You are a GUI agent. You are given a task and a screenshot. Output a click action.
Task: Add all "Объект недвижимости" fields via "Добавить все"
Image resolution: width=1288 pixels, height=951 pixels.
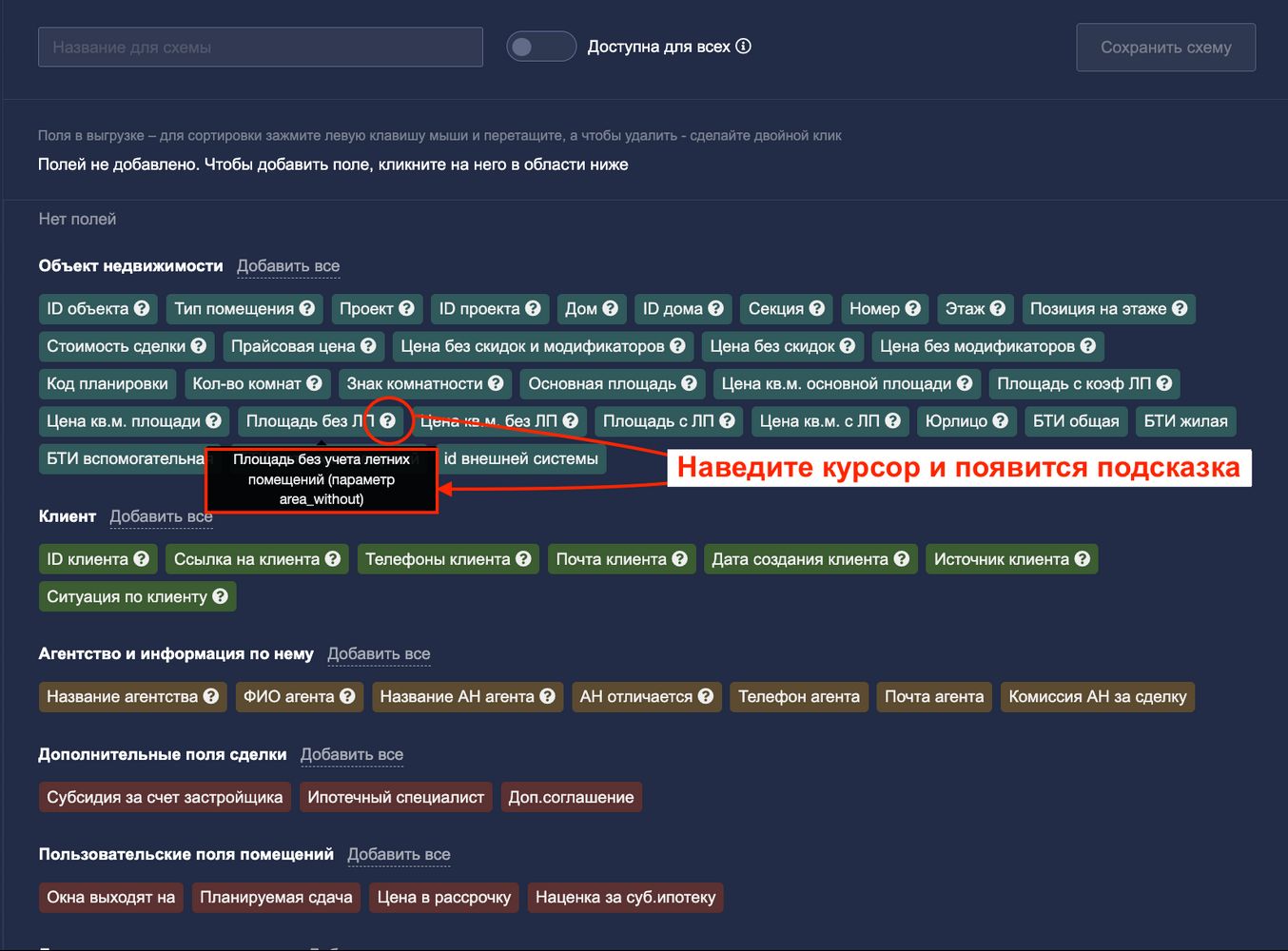pyautogui.click(x=288, y=266)
